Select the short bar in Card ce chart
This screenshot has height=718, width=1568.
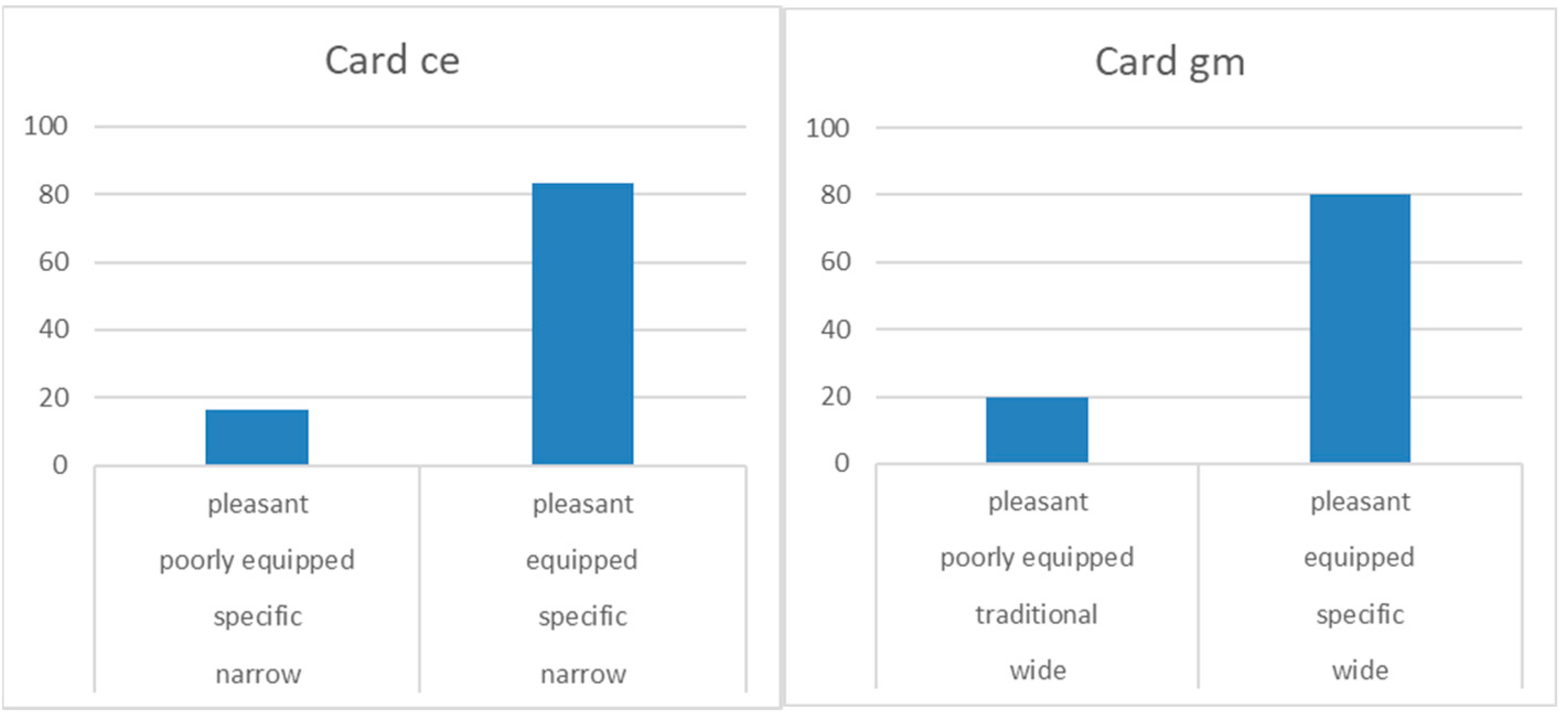257,437
